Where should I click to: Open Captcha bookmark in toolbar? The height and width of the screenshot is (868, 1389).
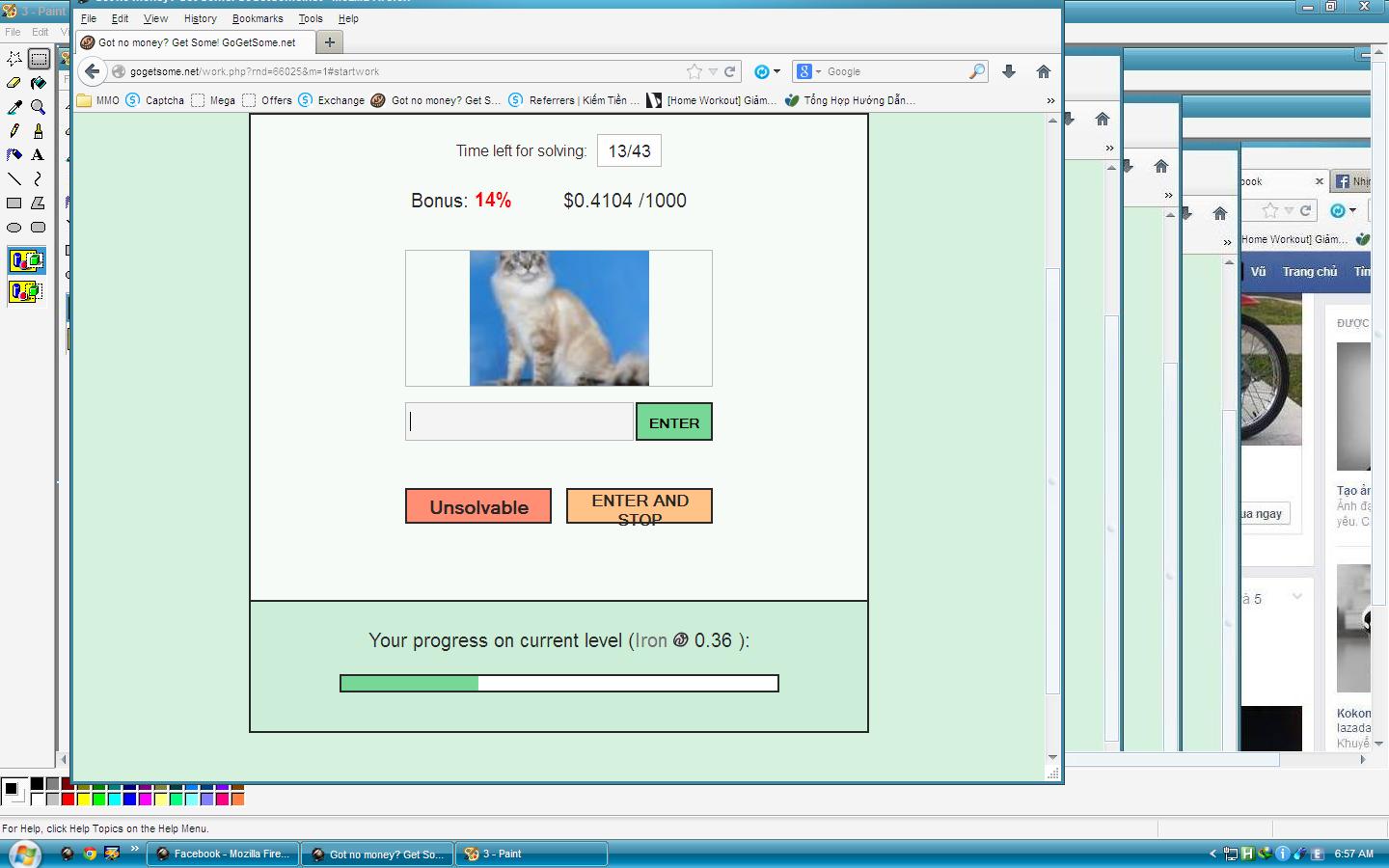[154, 100]
